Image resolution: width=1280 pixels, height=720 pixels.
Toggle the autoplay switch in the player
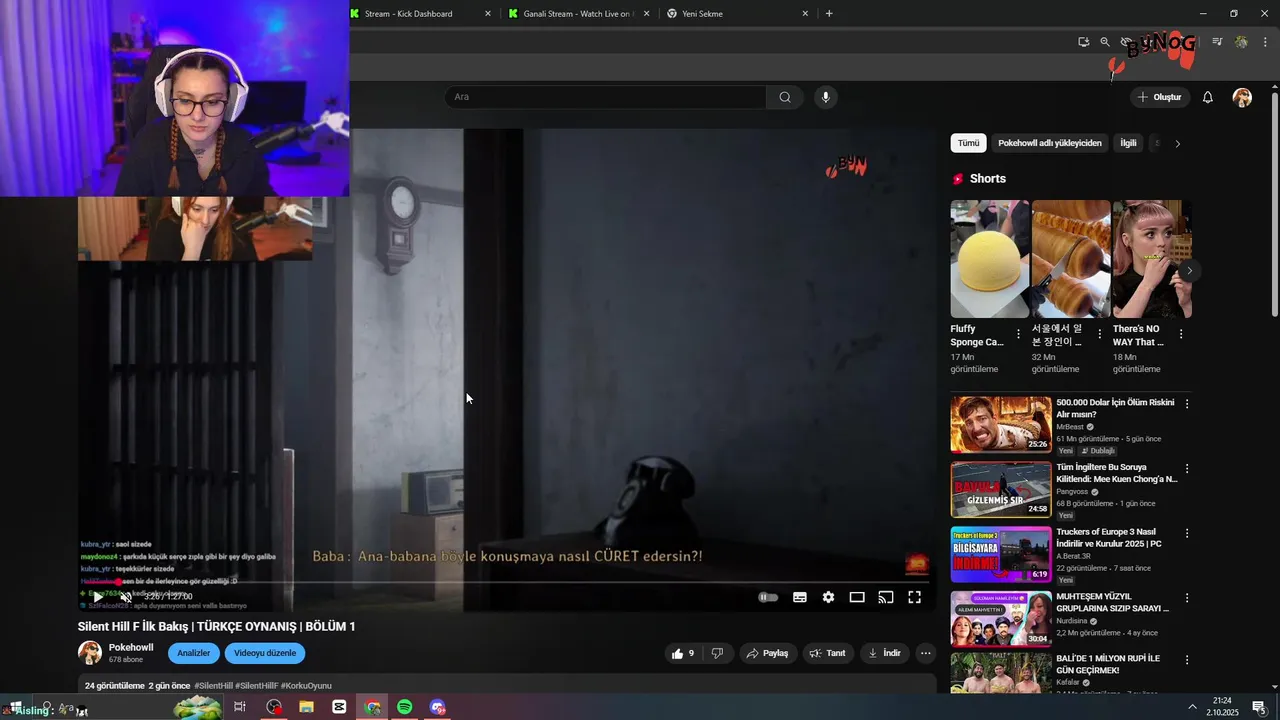[x=768, y=597]
